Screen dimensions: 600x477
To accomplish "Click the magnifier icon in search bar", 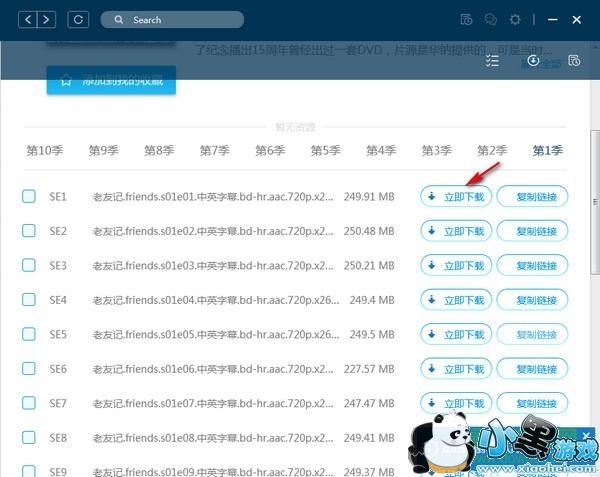I will click(x=119, y=20).
